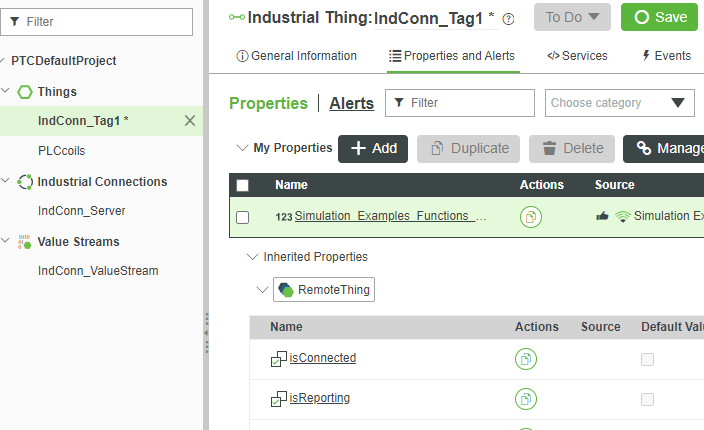
Task: Click the Add property button
Action: tap(373, 148)
